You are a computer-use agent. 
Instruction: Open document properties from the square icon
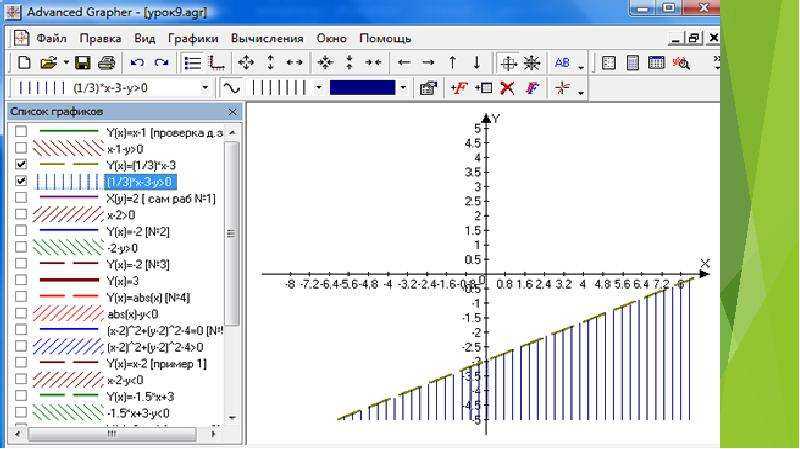tap(608, 63)
